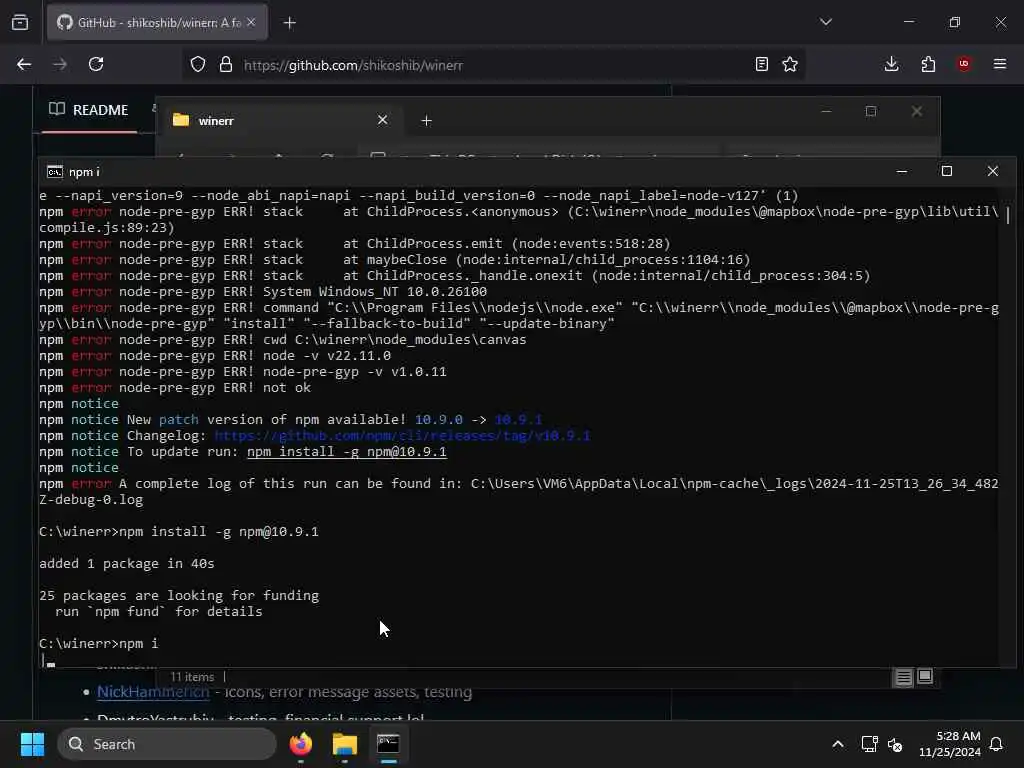Bookmark this page with star
The width and height of the screenshot is (1024, 768).
[790, 64]
